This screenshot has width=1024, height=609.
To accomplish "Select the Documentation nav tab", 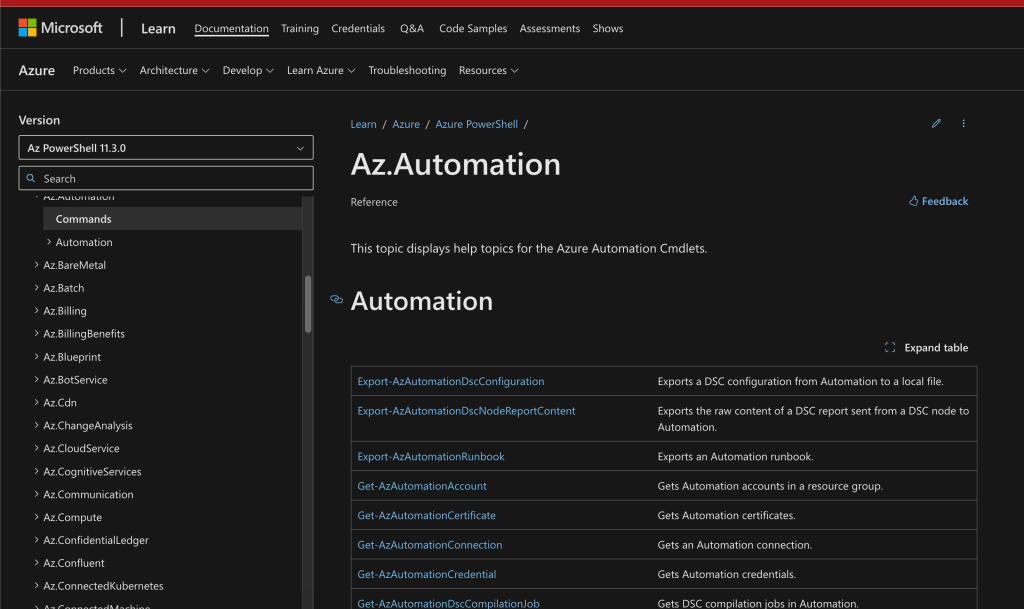I will click(231, 28).
